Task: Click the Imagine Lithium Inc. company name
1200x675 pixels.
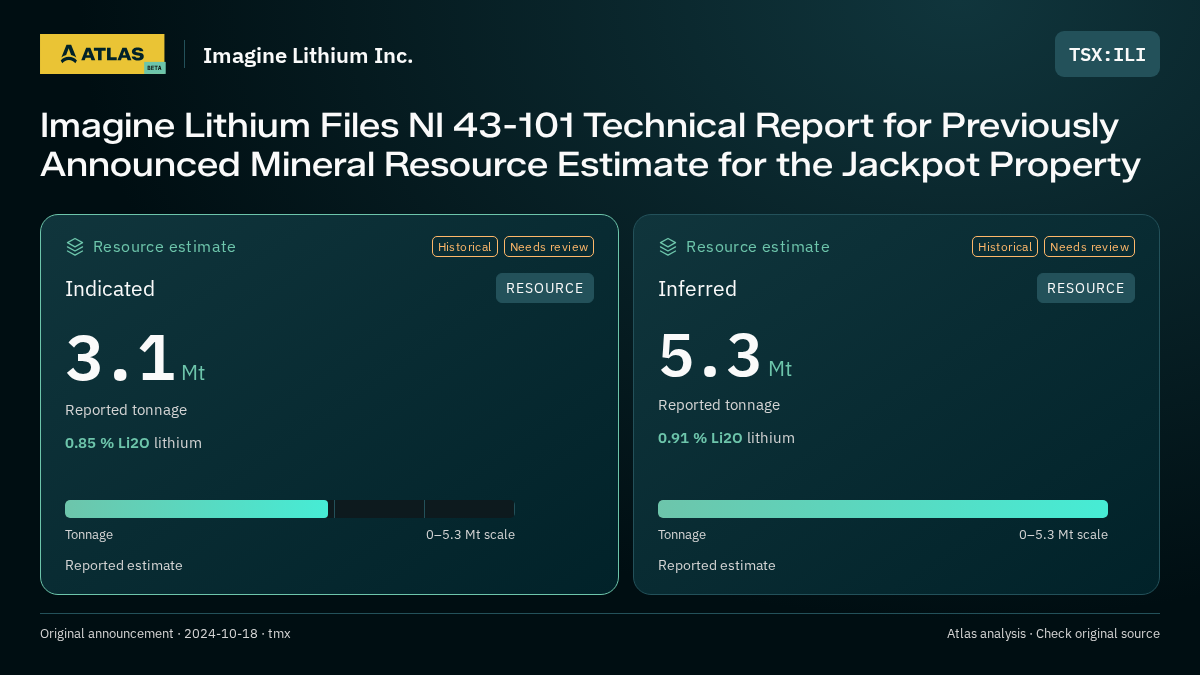Action: [308, 55]
